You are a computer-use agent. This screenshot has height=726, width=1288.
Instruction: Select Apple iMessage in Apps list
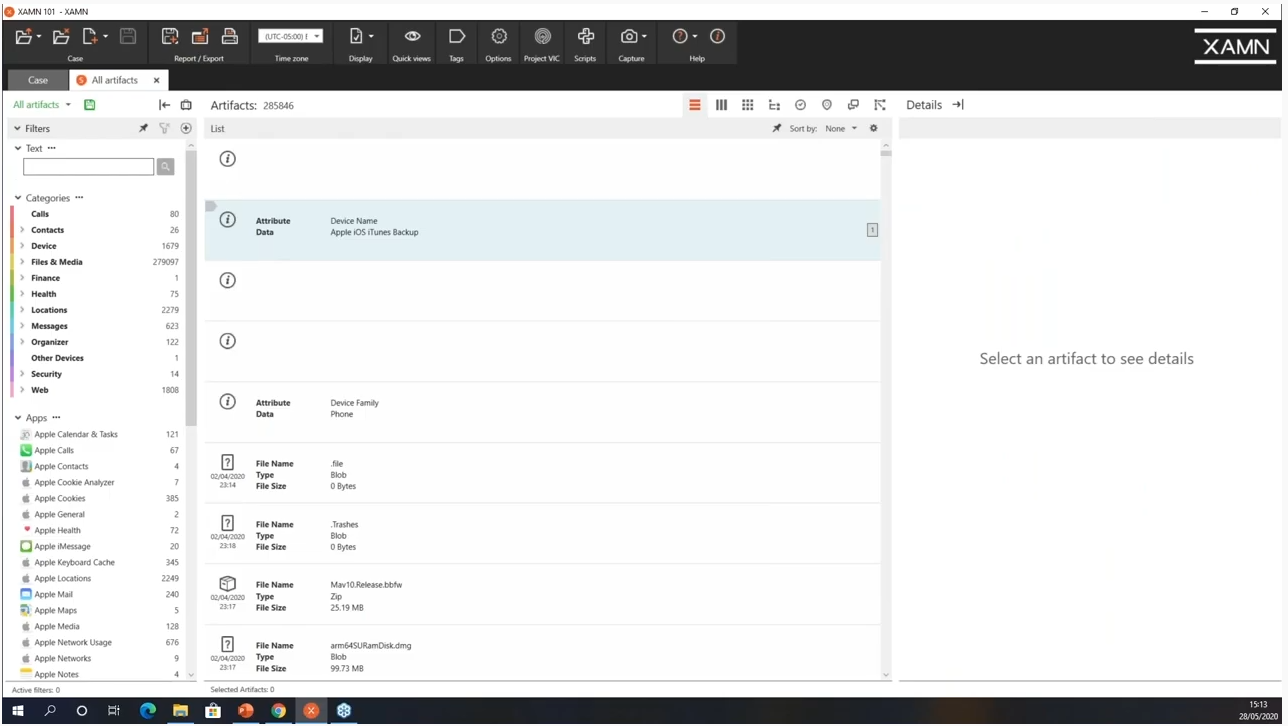pyautogui.click(x=62, y=547)
